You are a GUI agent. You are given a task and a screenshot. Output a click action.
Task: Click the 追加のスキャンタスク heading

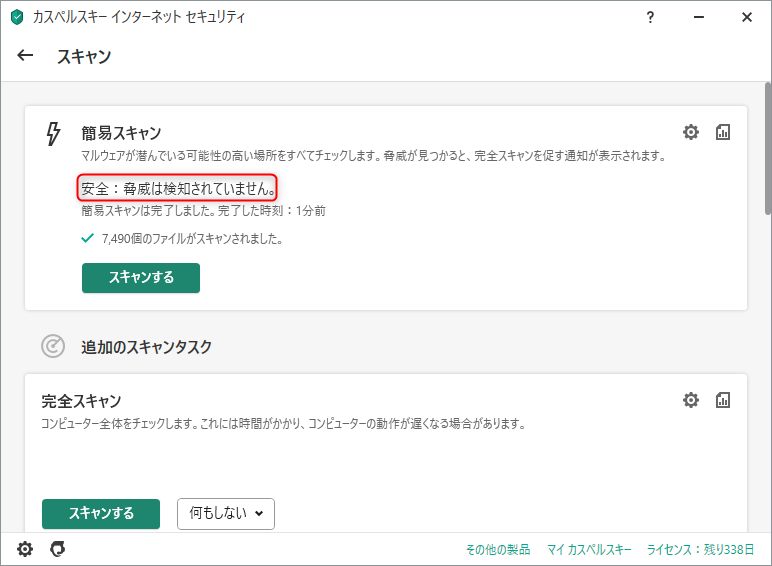click(147, 347)
